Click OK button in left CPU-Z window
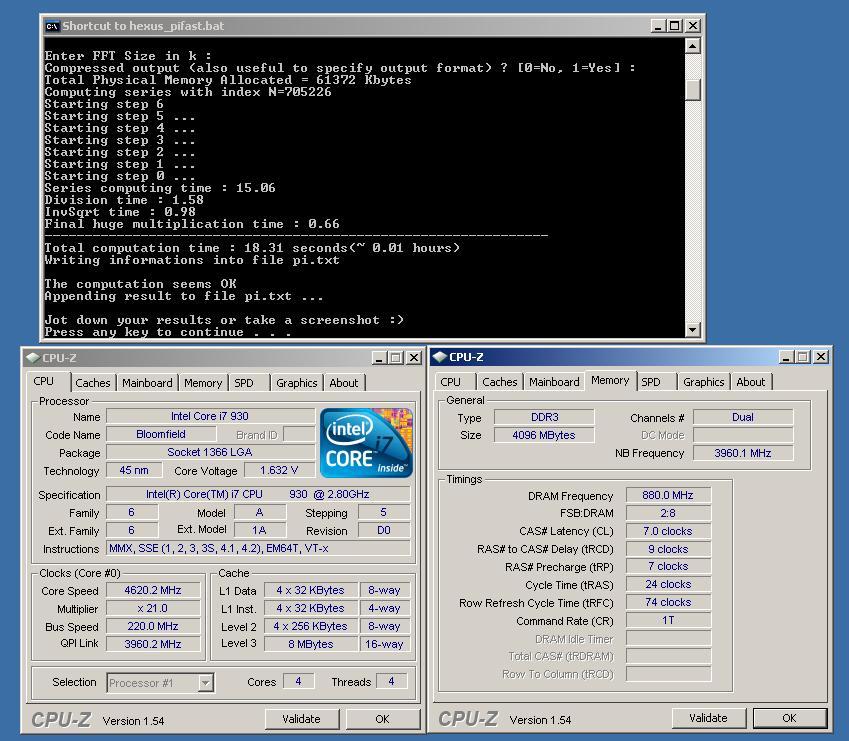849x741 pixels. point(382,719)
